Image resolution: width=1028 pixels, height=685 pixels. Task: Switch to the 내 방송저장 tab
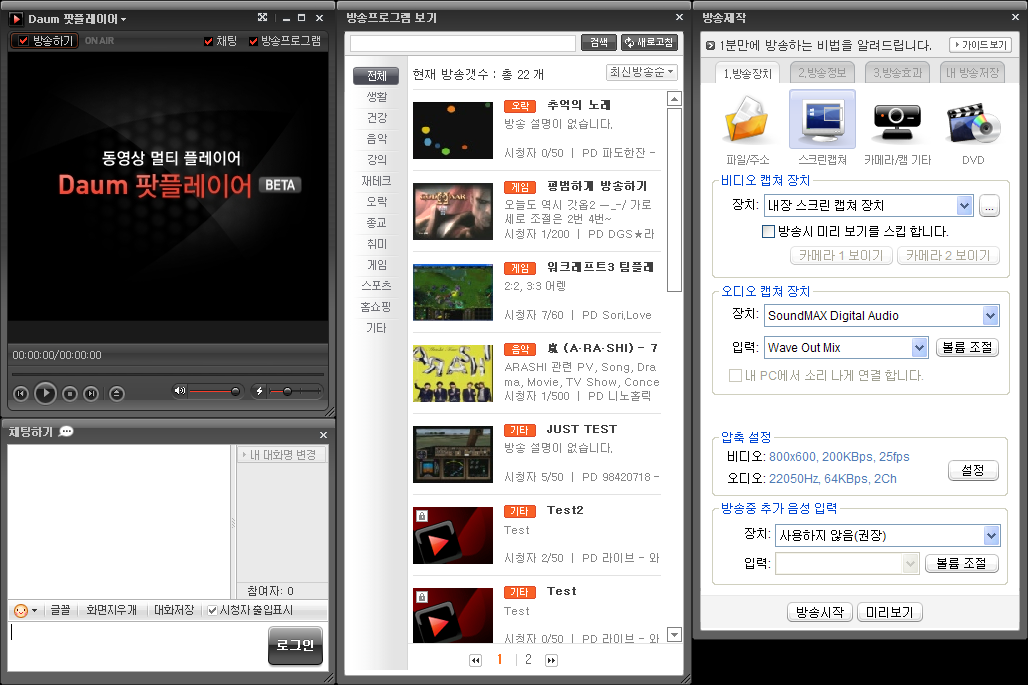click(972, 73)
